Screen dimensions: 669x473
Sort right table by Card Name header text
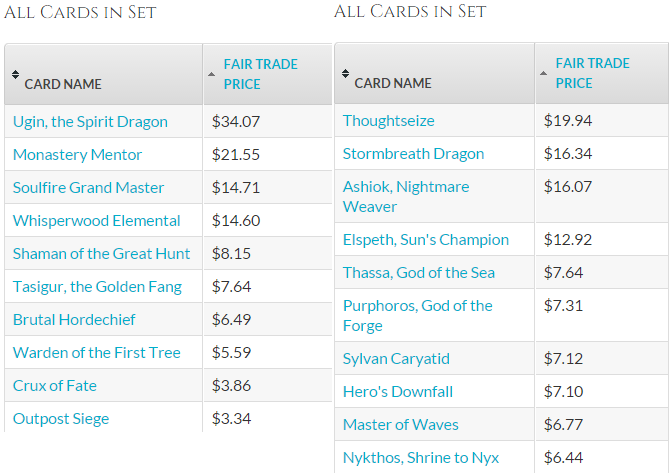(x=393, y=83)
